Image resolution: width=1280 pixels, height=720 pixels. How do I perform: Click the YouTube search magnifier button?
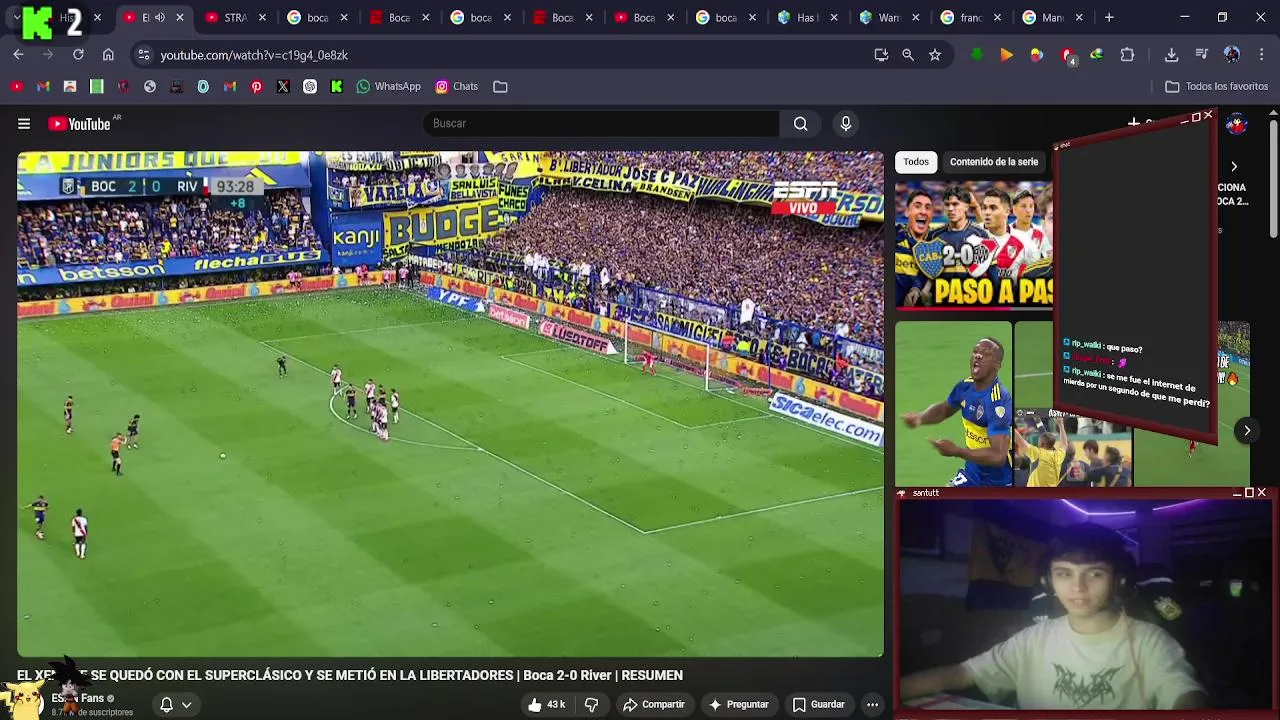800,123
